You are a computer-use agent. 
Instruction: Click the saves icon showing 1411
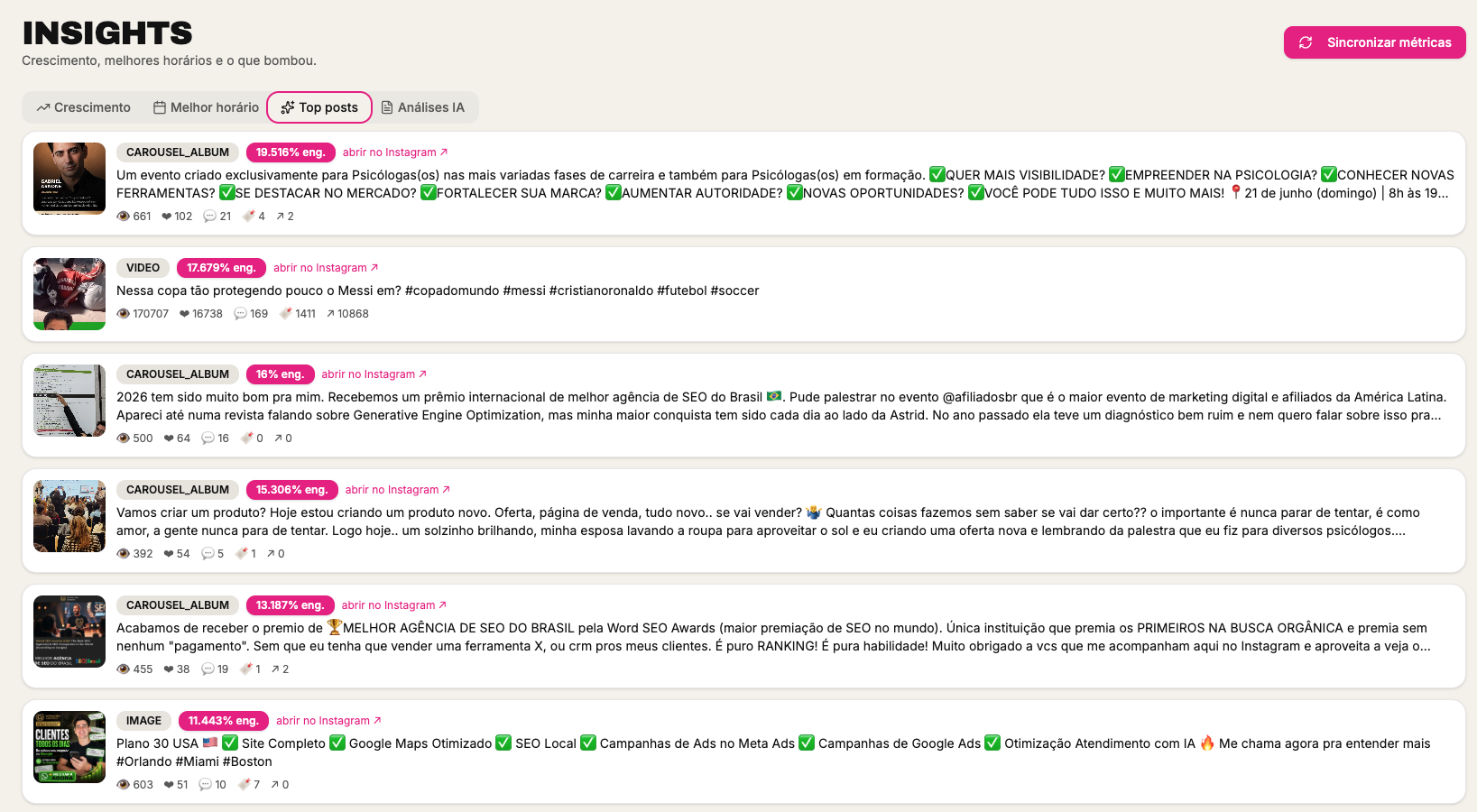coord(286,314)
